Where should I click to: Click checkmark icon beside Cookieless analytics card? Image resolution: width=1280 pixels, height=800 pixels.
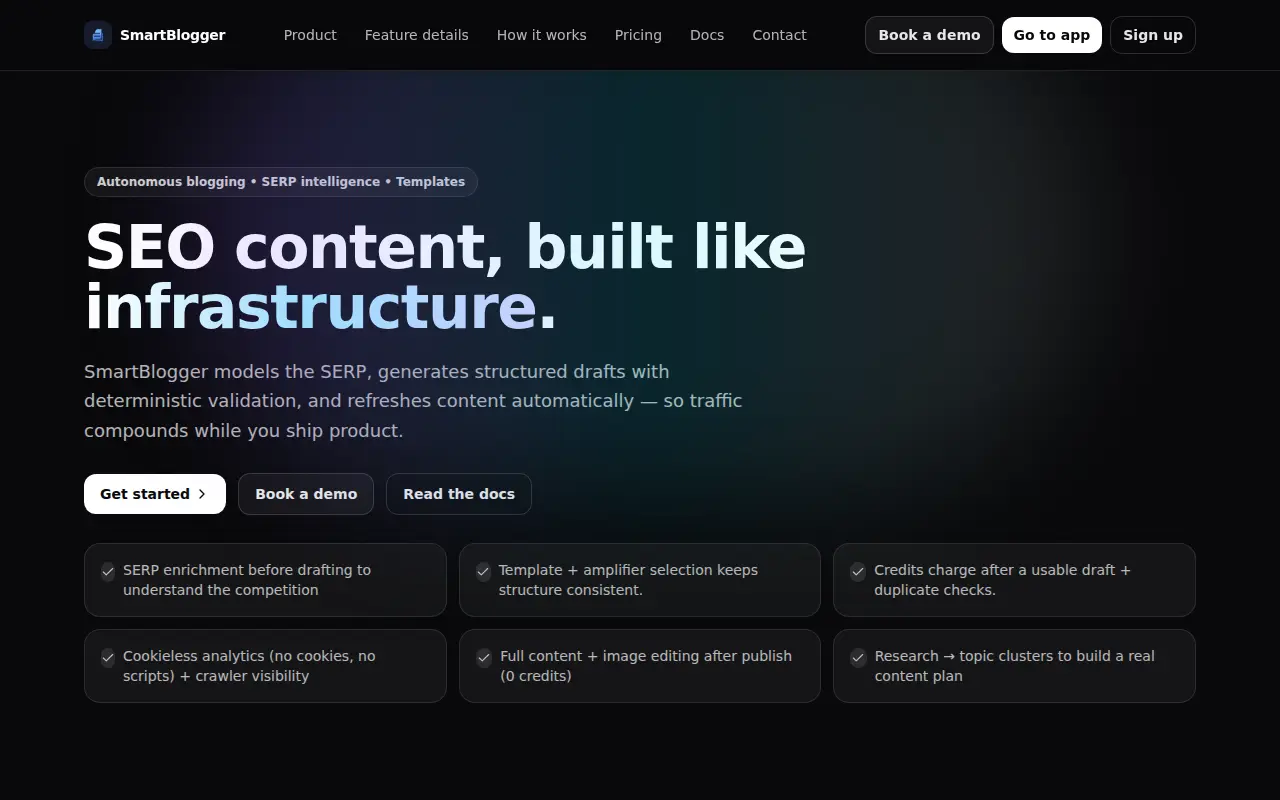coord(108,658)
